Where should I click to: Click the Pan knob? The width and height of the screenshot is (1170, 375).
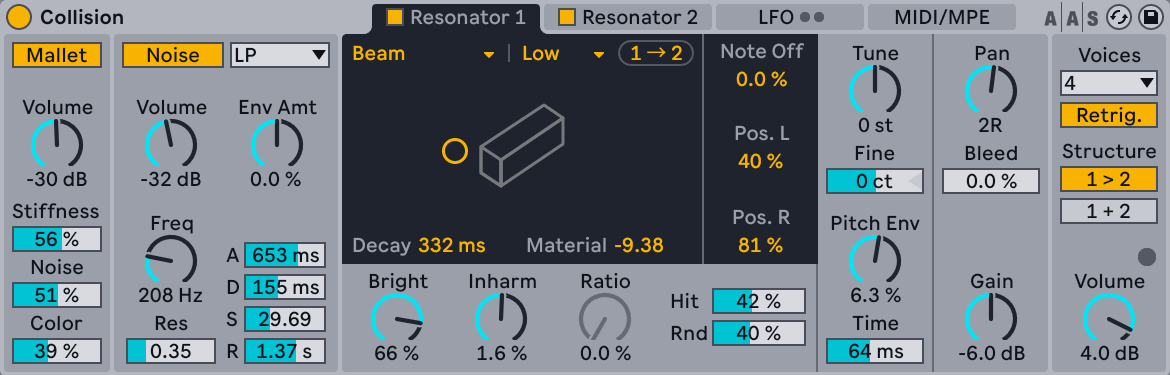[991, 90]
